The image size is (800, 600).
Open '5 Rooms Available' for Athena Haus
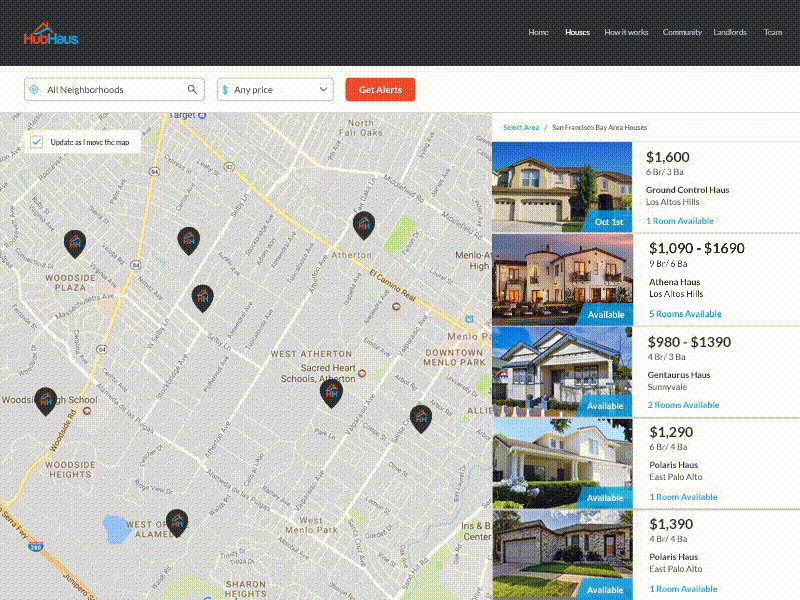(x=685, y=314)
